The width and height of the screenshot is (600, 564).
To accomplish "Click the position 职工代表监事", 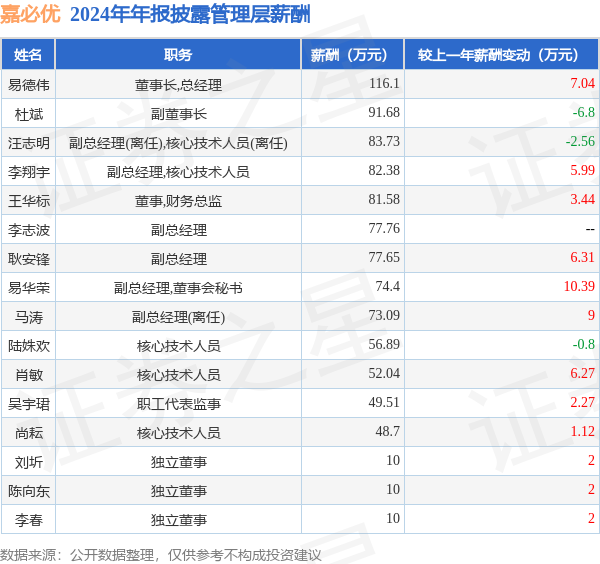I will 178,404.
